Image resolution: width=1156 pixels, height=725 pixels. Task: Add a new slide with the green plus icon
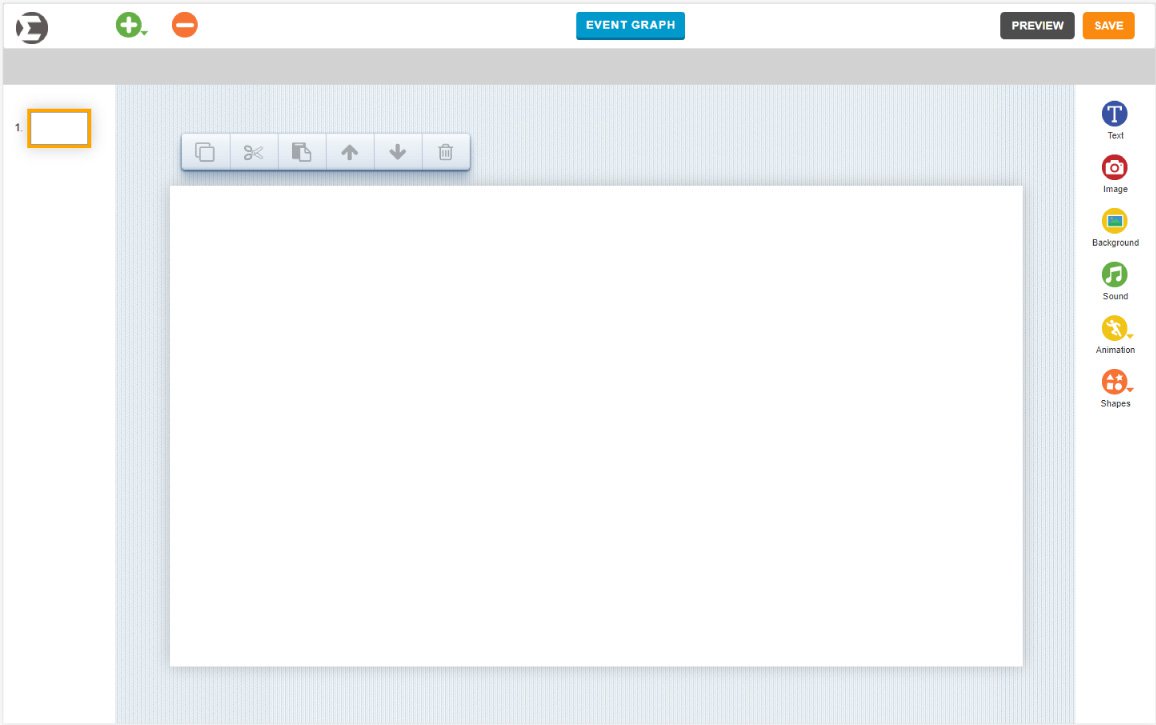coord(128,25)
